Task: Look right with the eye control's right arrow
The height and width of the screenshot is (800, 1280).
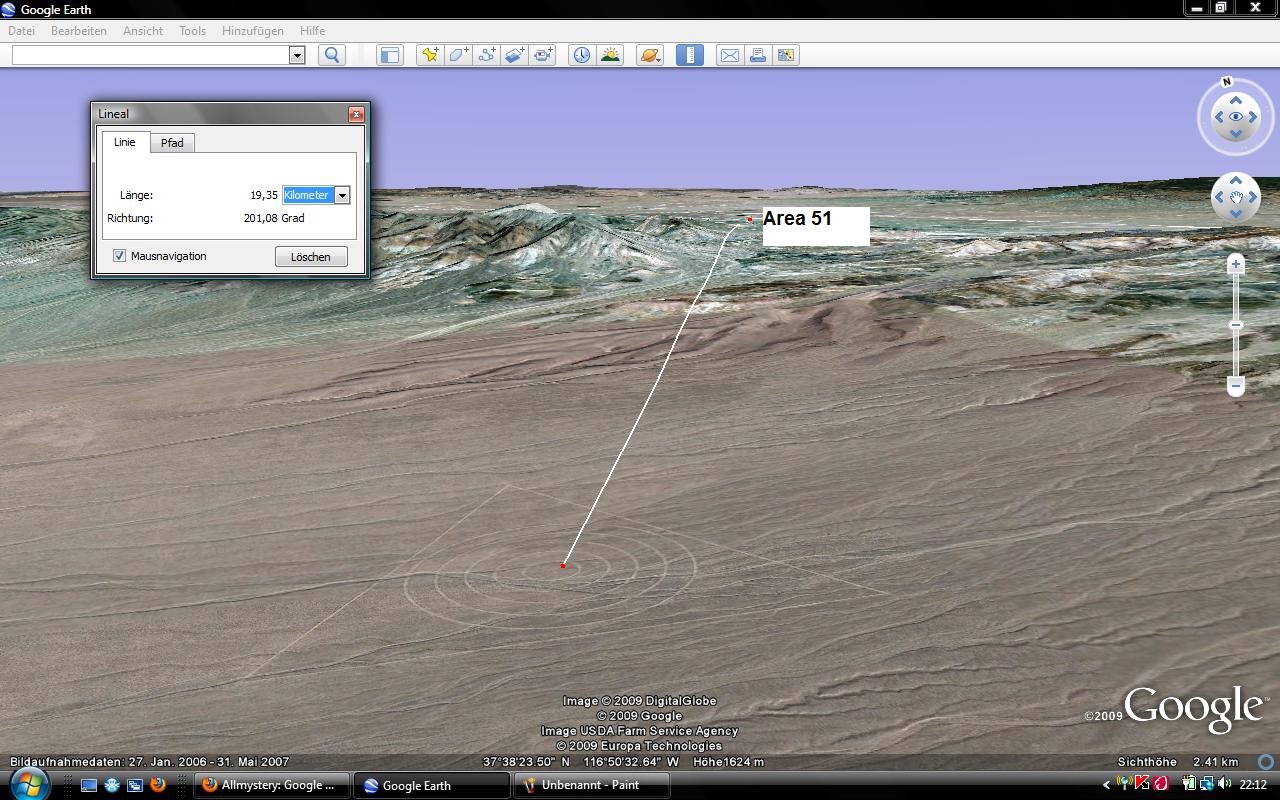Action: coord(1254,117)
